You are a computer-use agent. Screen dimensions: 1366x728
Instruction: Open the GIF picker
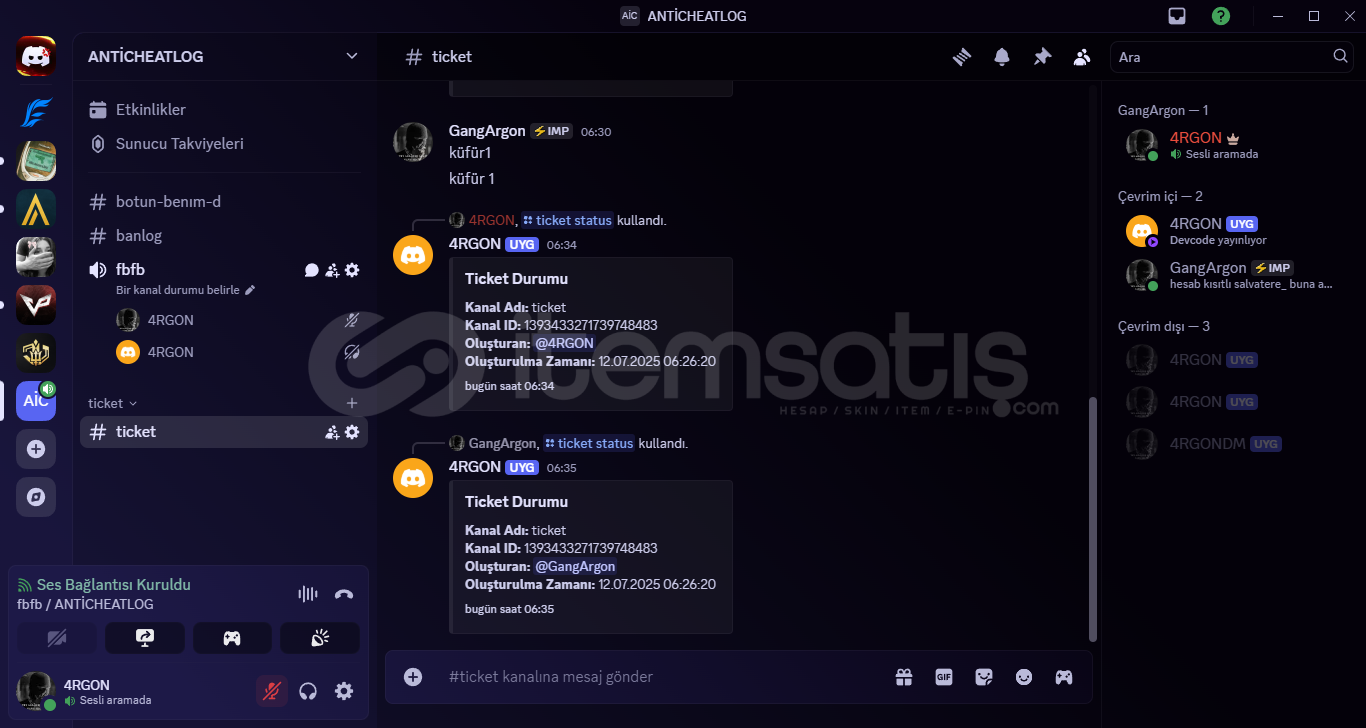click(x=944, y=677)
